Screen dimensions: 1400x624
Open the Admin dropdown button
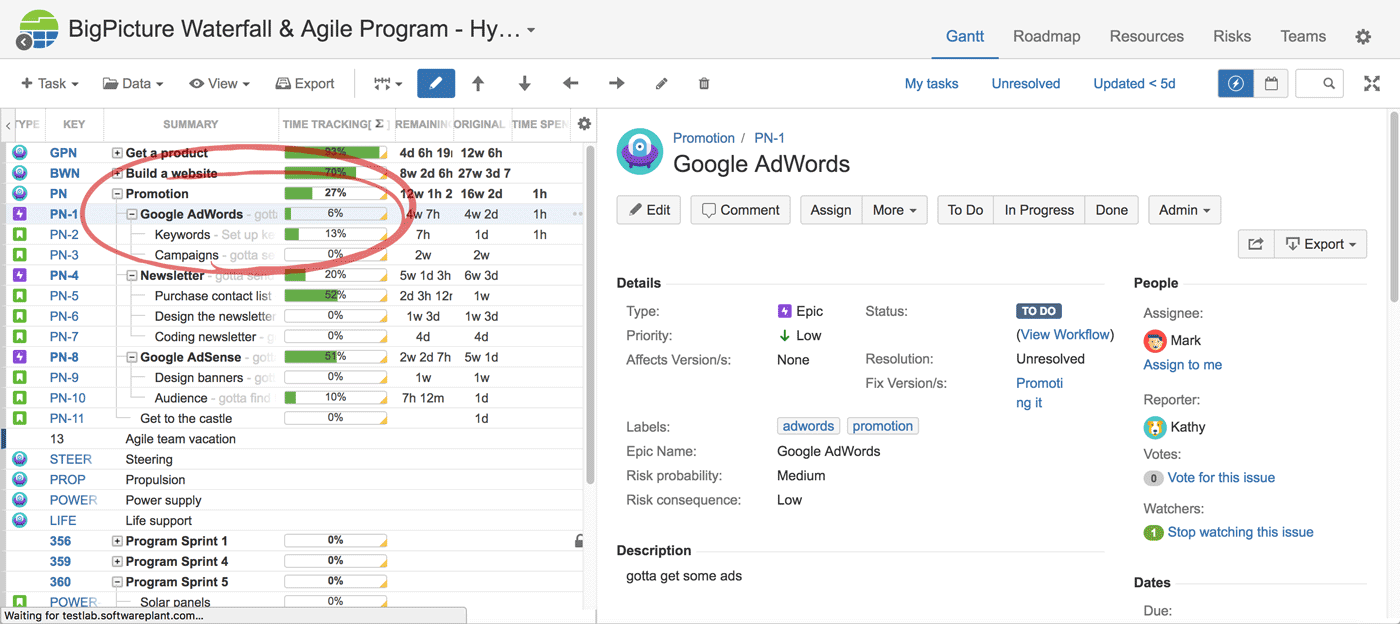coord(1185,210)
